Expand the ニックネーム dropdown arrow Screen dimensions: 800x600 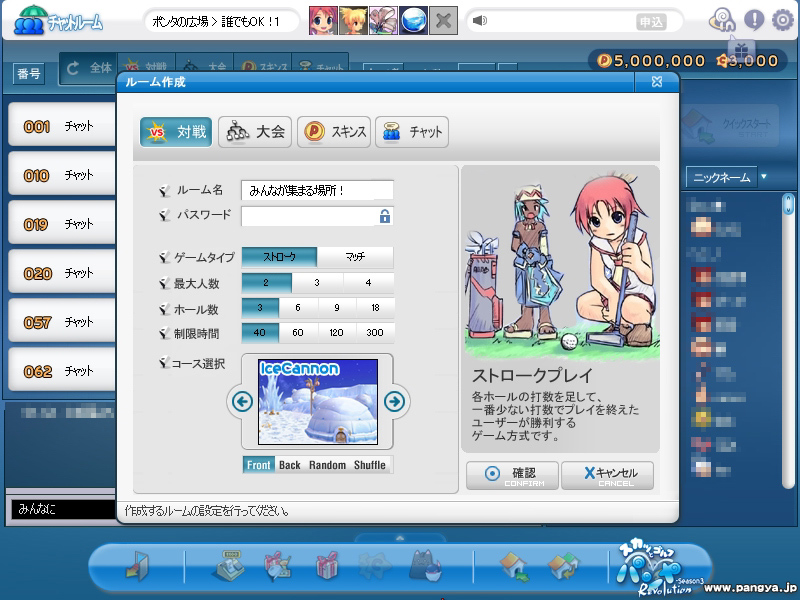(x=765, y=177)
